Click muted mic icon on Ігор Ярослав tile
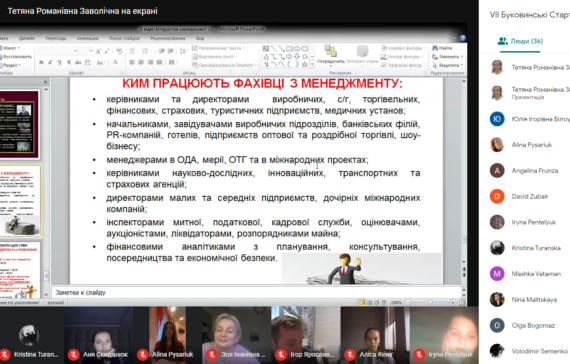570x364 pixels. pyautogui.click(x=281, y=355)
